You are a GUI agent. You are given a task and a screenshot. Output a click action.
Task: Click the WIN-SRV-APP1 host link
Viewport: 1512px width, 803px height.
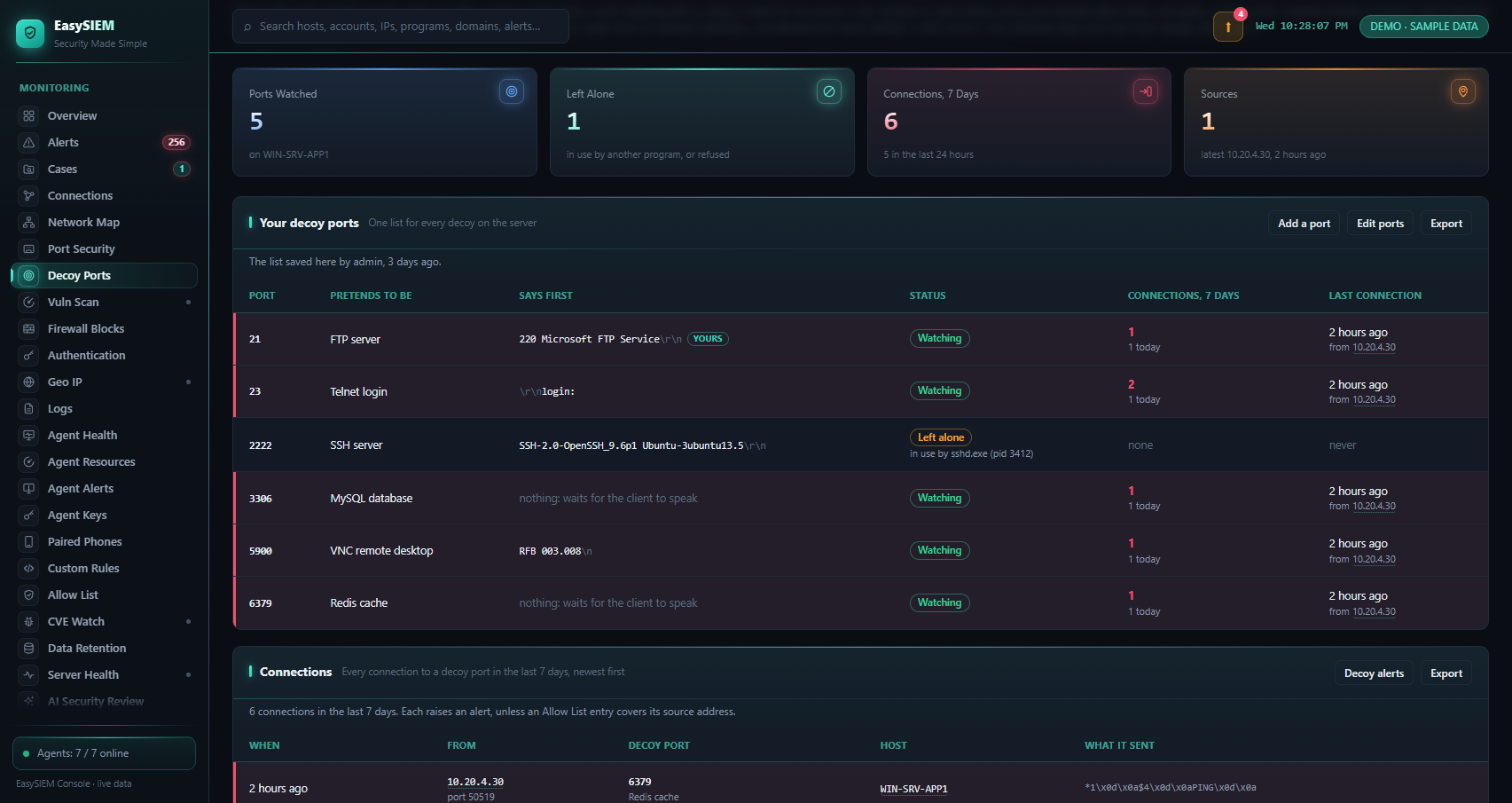click(x=913, y=789)
